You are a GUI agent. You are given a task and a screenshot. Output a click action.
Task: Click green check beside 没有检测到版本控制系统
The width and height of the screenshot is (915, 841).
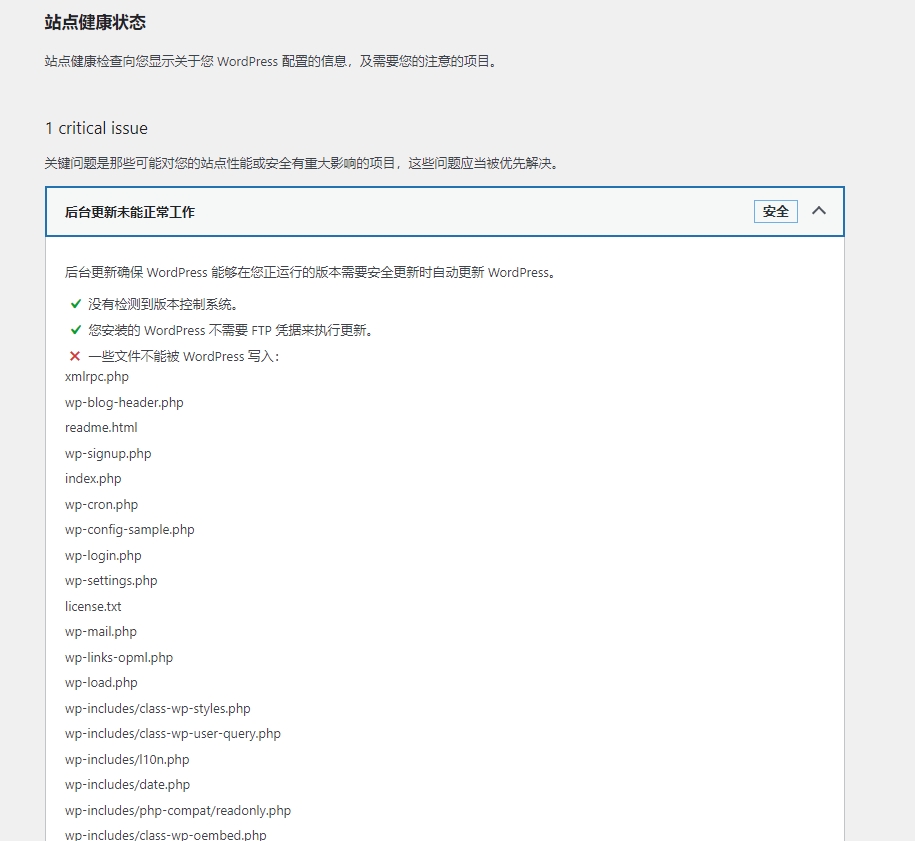tap(76, 303)
